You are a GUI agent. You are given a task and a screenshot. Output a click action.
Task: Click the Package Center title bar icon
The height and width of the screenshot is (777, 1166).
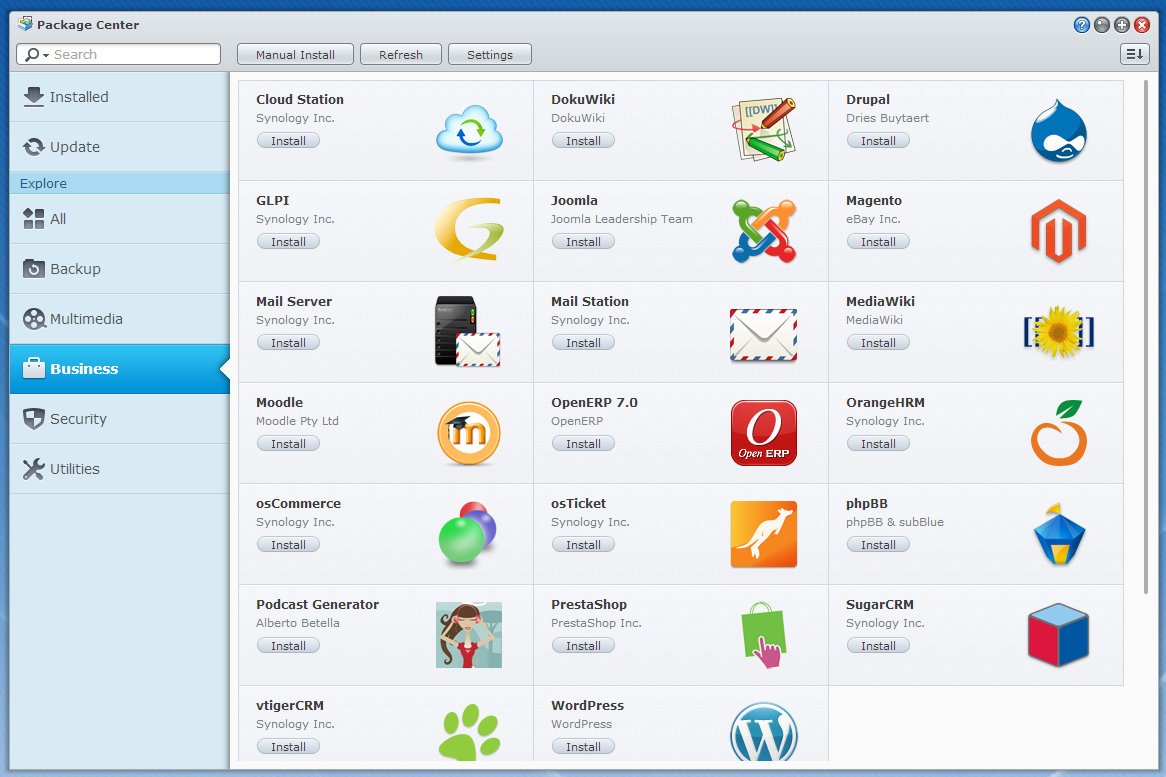pyautogui.click(x=25, y=24)
